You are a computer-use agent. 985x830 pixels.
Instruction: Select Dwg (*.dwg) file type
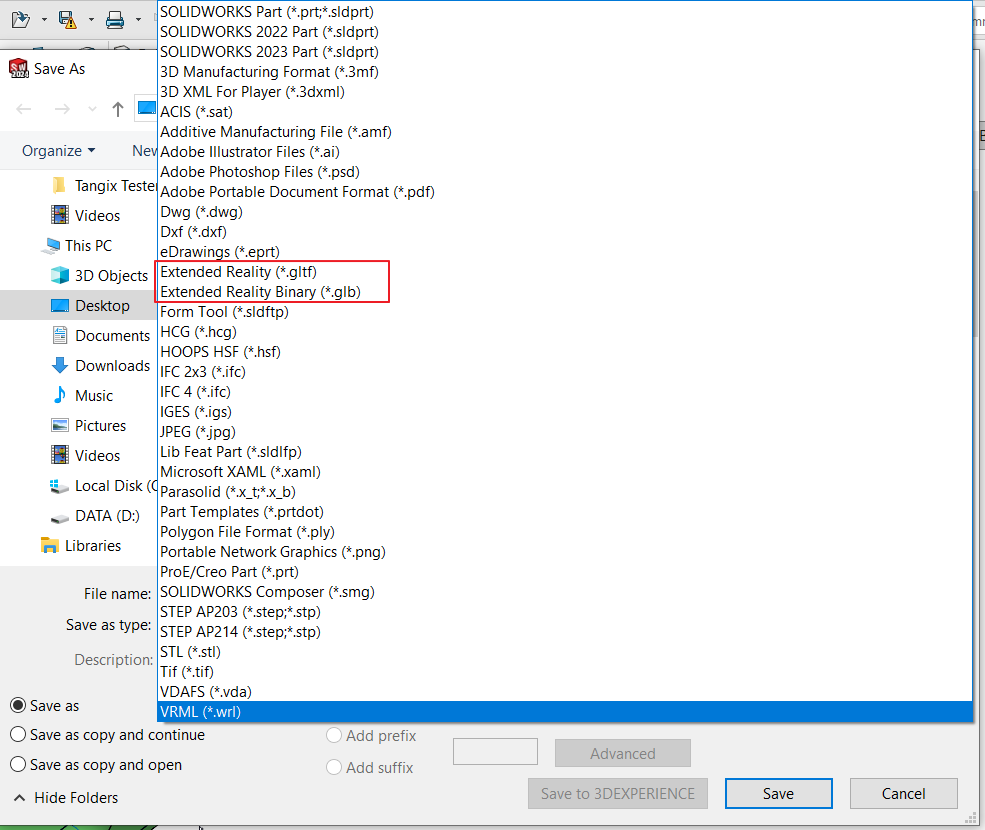point(564,212)
